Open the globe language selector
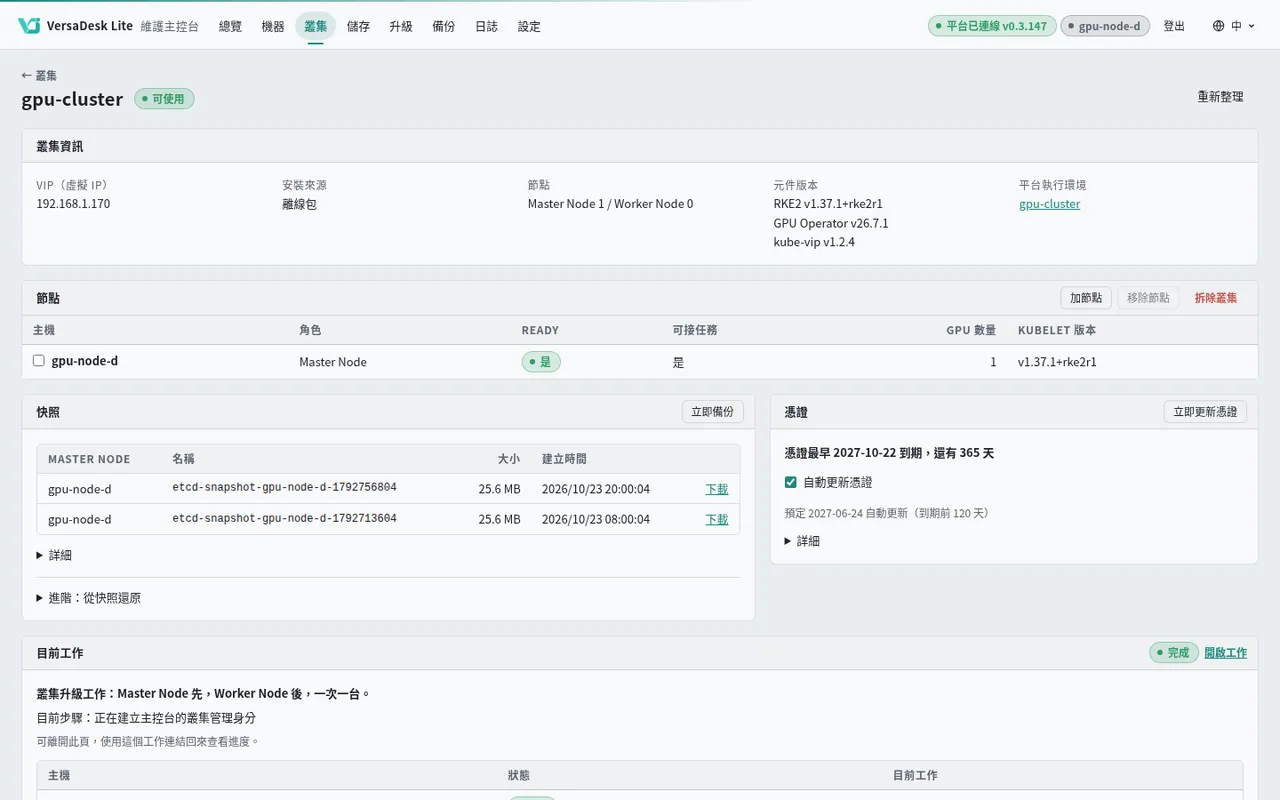 [x=1233, y=26]
